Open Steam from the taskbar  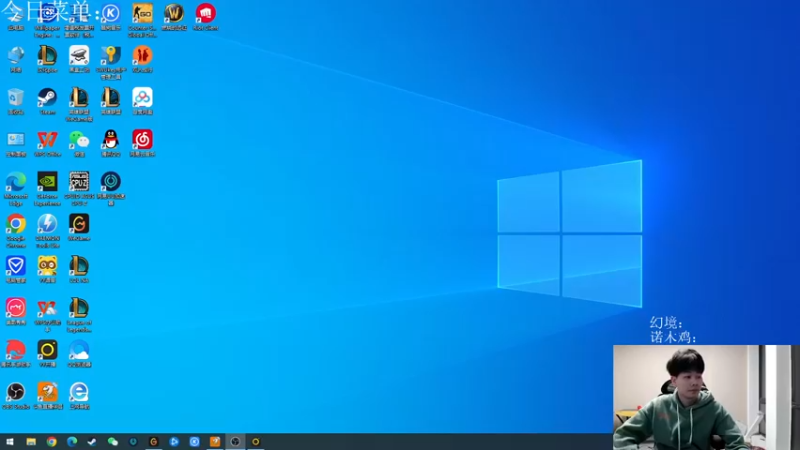tap(92, 442)
